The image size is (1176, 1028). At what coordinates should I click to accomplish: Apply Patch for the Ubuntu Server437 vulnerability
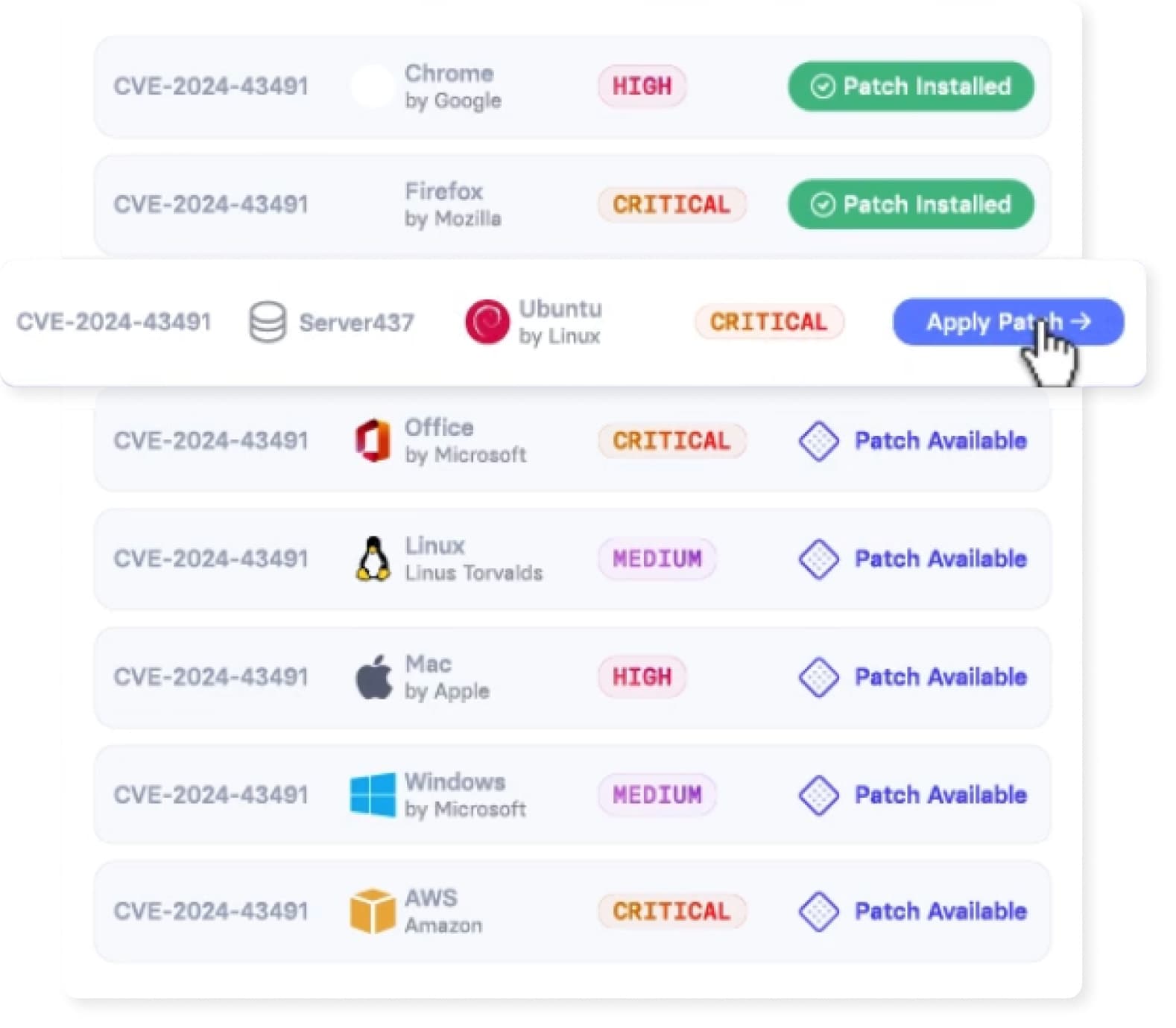pos(1008,322)
